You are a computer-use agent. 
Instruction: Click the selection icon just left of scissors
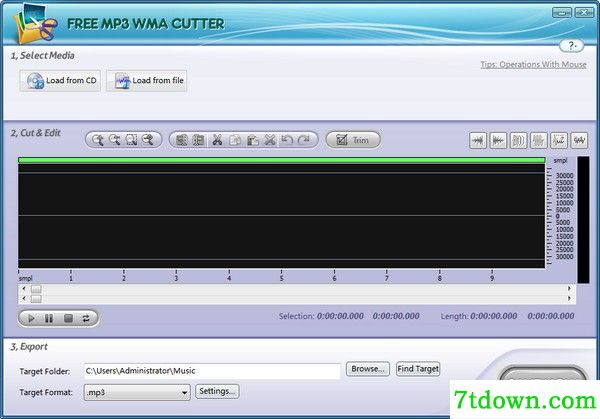199,140
